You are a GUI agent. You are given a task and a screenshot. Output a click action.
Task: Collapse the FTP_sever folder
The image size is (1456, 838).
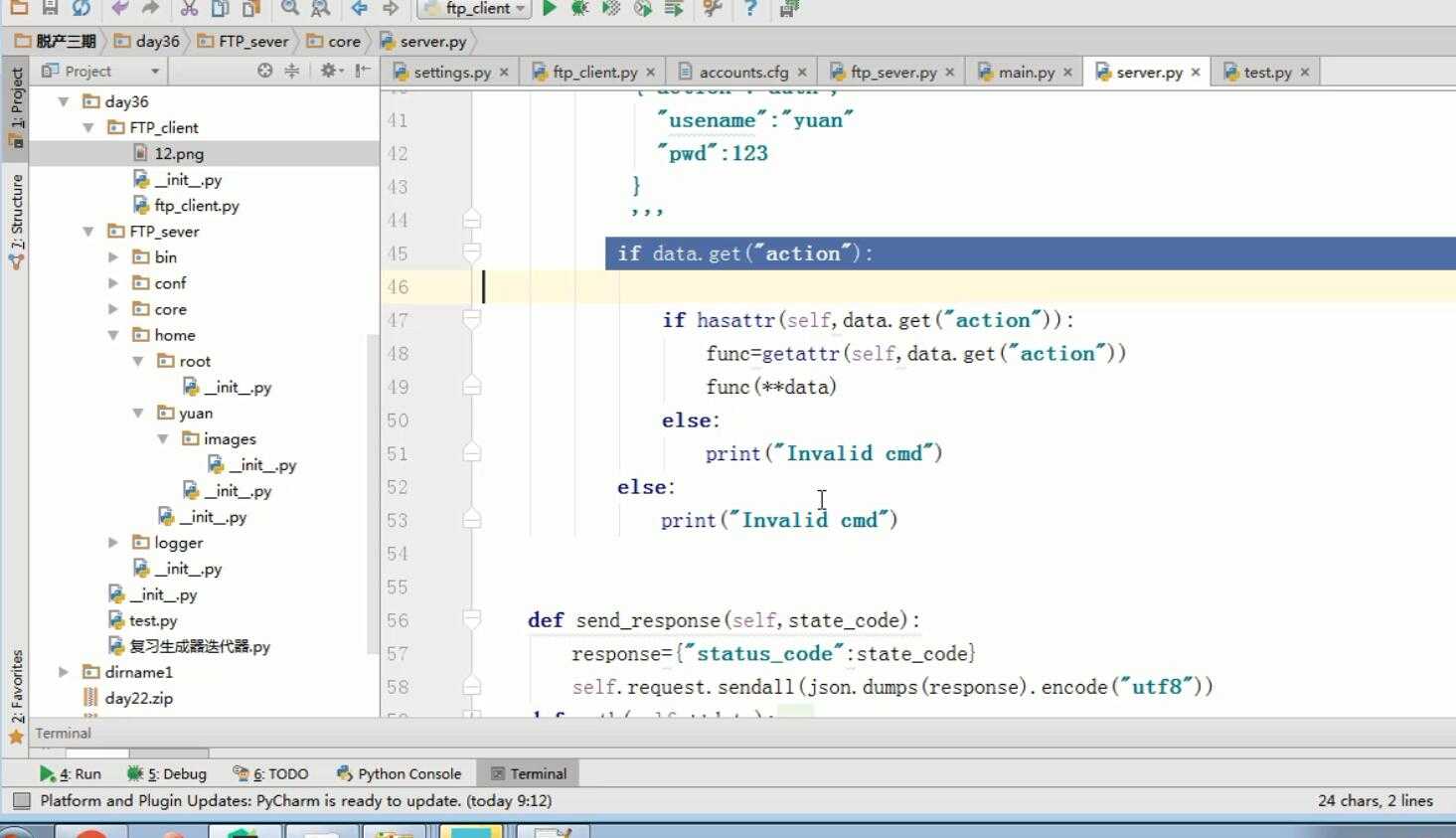[88, 231]
